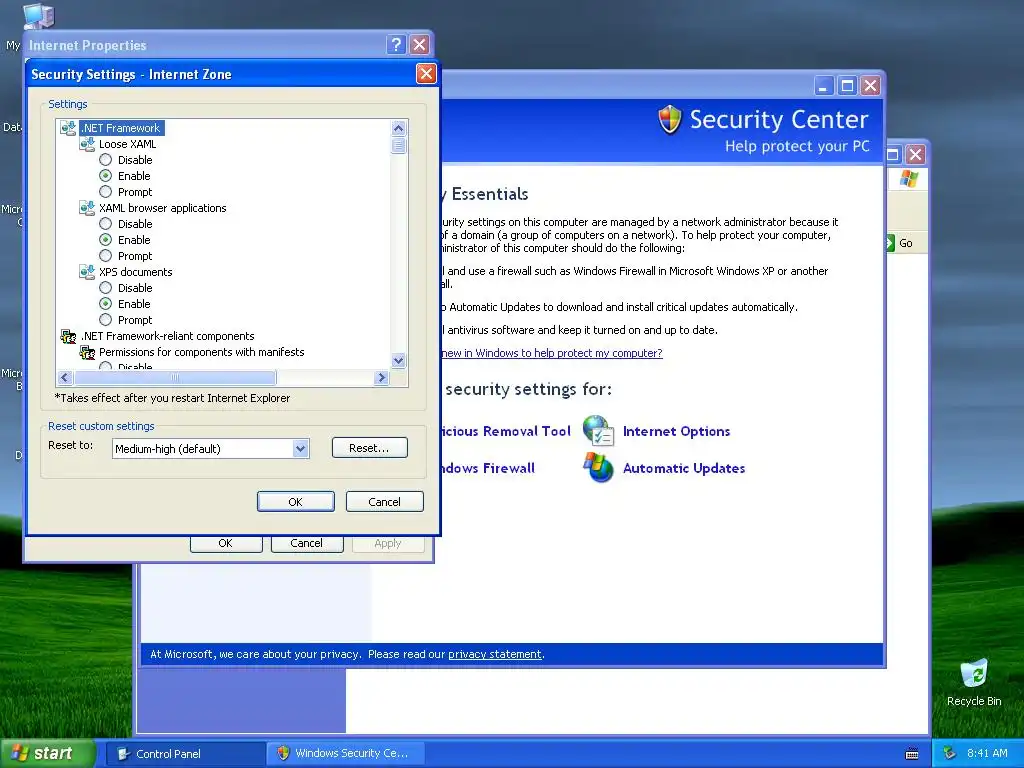Click the .NET Framework-reliant components icon

click(x=68, y=336)
